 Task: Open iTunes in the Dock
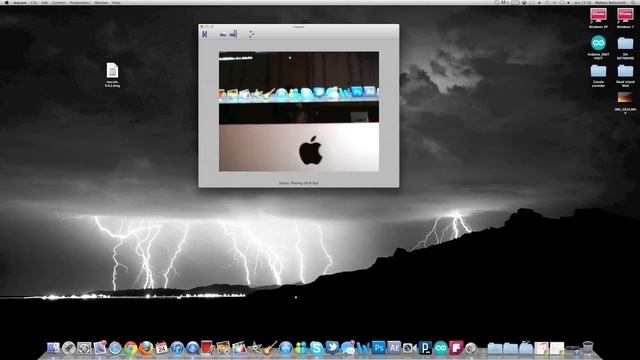coord(177,348)
